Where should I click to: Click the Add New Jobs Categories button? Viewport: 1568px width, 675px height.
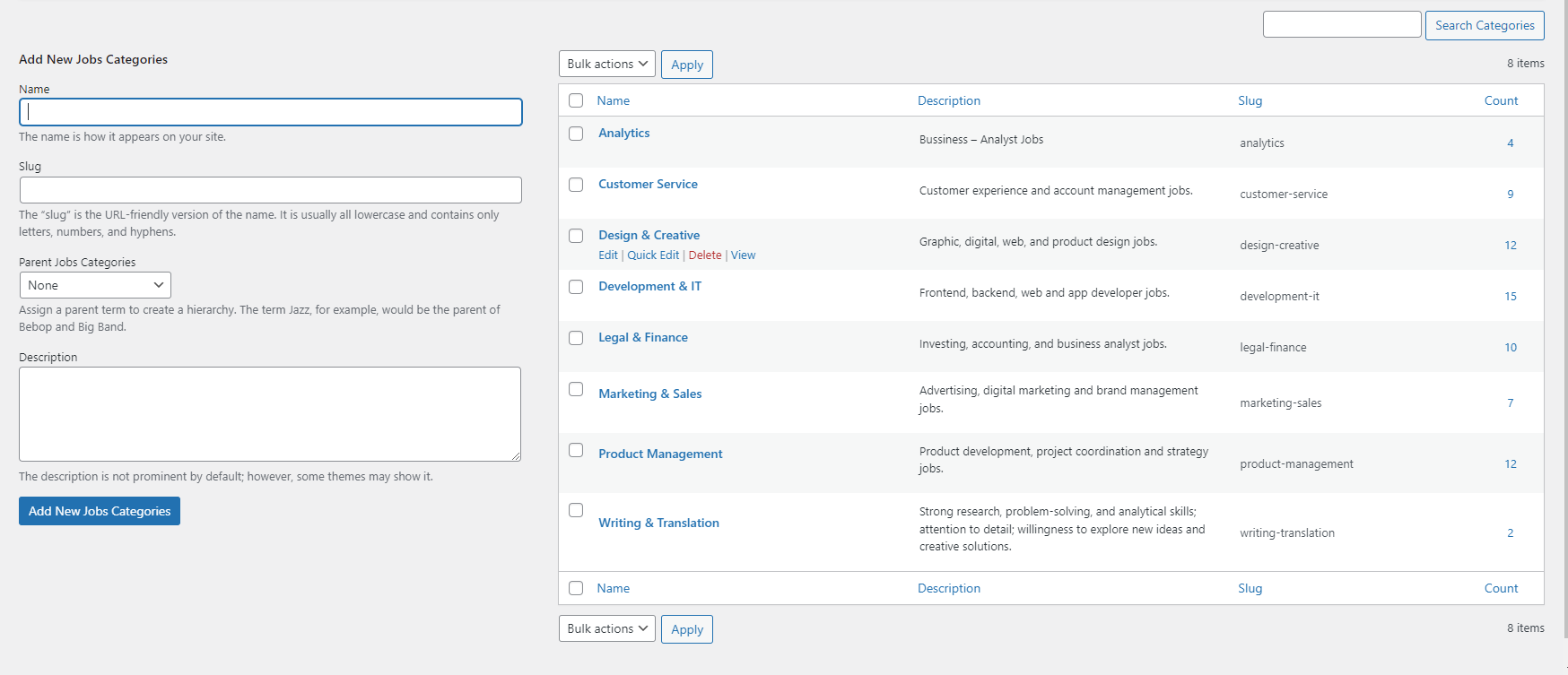(100, 511)
